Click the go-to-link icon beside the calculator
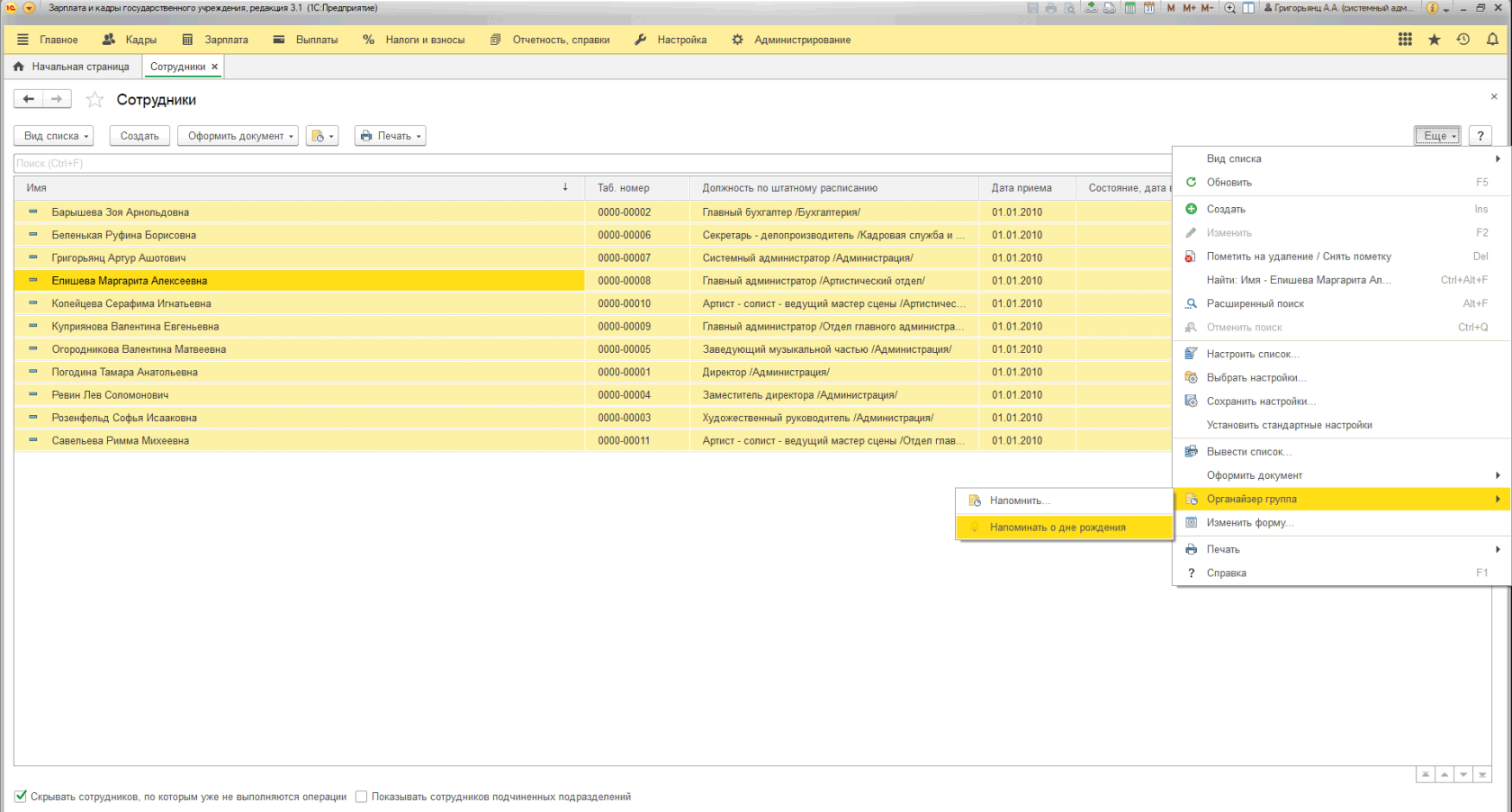 pos(1110,8)
